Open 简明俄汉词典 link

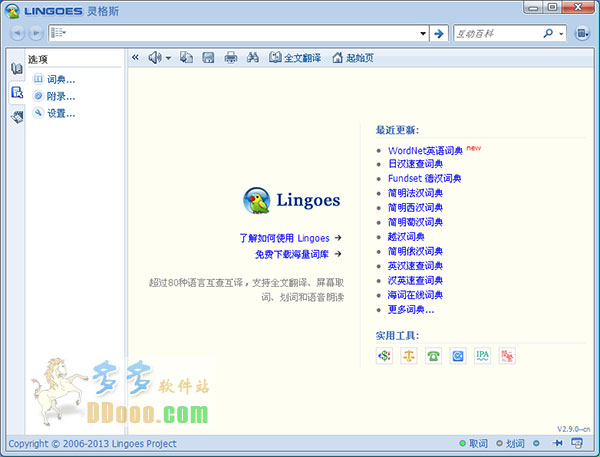[x=415, y=251]
